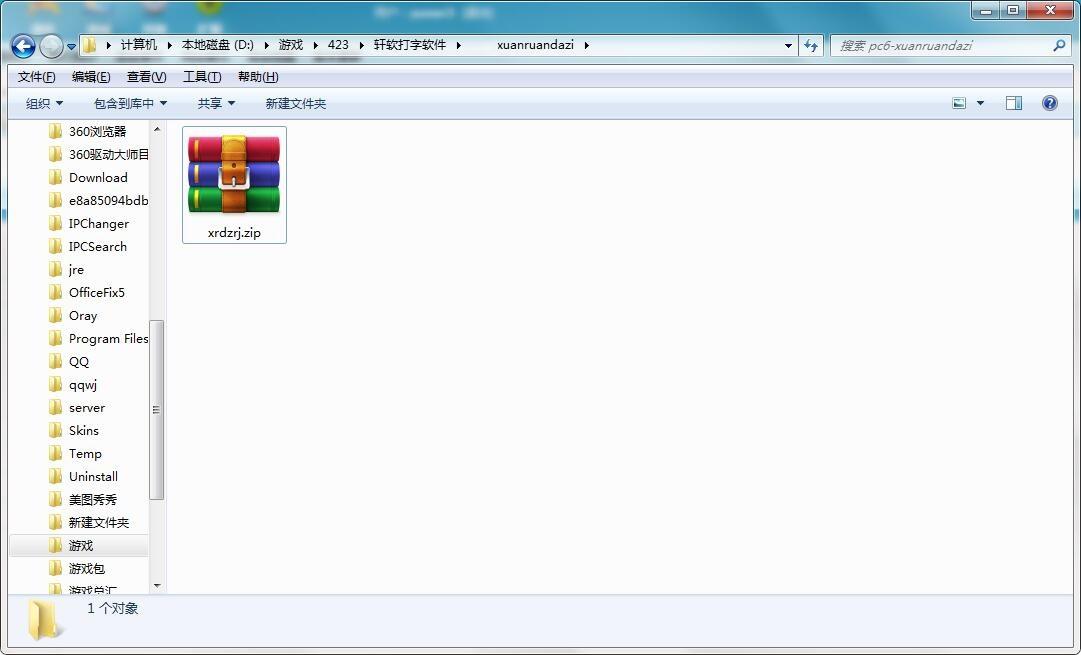
Task: Select the Download folder in the tree
Action: [98, 177]
